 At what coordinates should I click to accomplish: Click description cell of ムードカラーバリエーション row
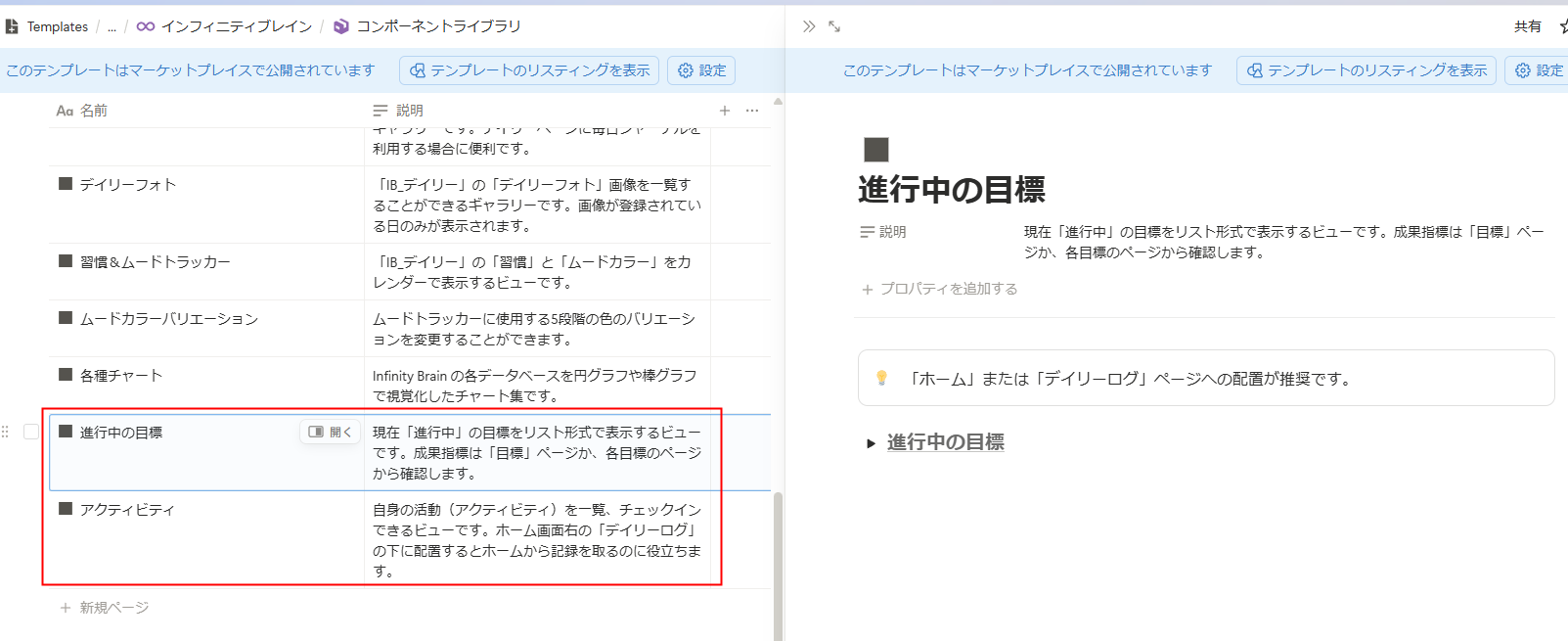coord(537,329)
